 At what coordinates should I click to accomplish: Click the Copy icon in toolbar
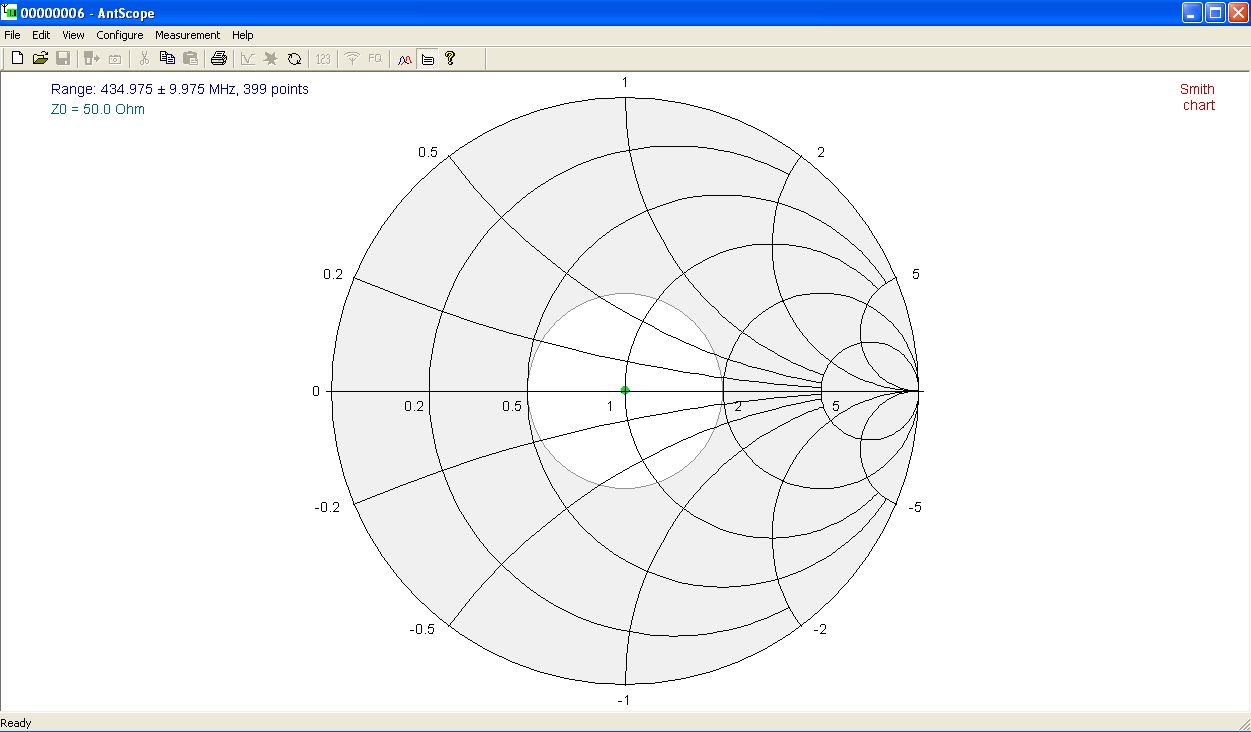(167, 59)
